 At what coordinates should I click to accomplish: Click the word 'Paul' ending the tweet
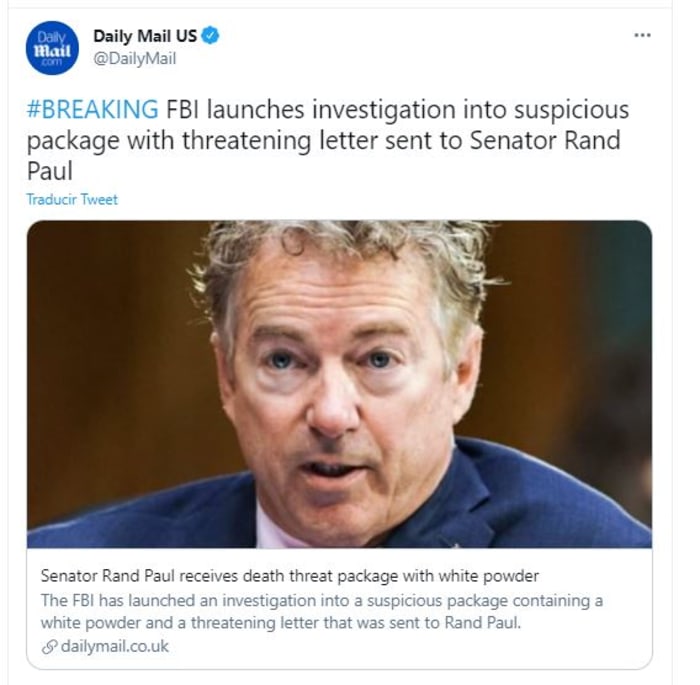[x=50, y=171]
